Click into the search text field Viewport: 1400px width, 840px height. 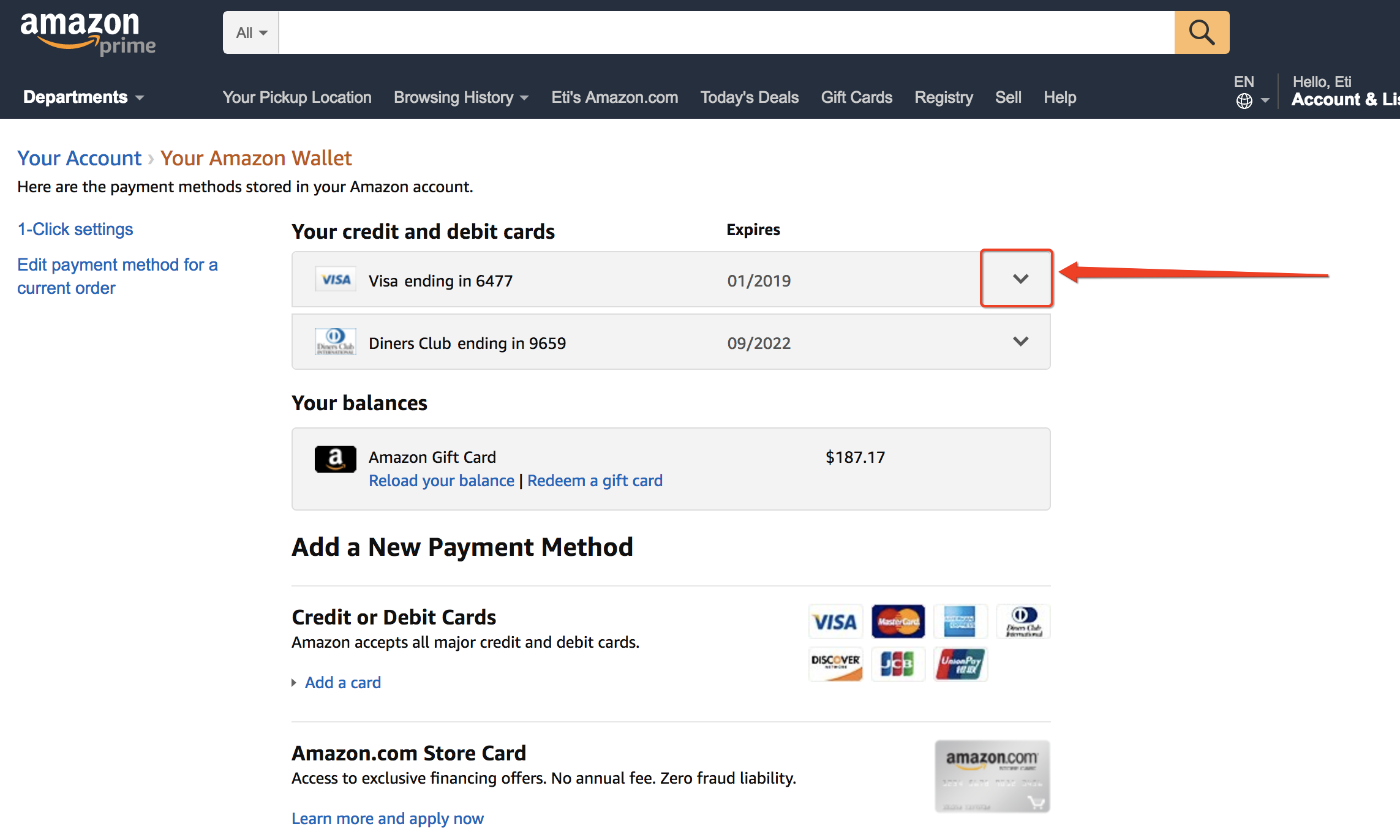(726, 32)
